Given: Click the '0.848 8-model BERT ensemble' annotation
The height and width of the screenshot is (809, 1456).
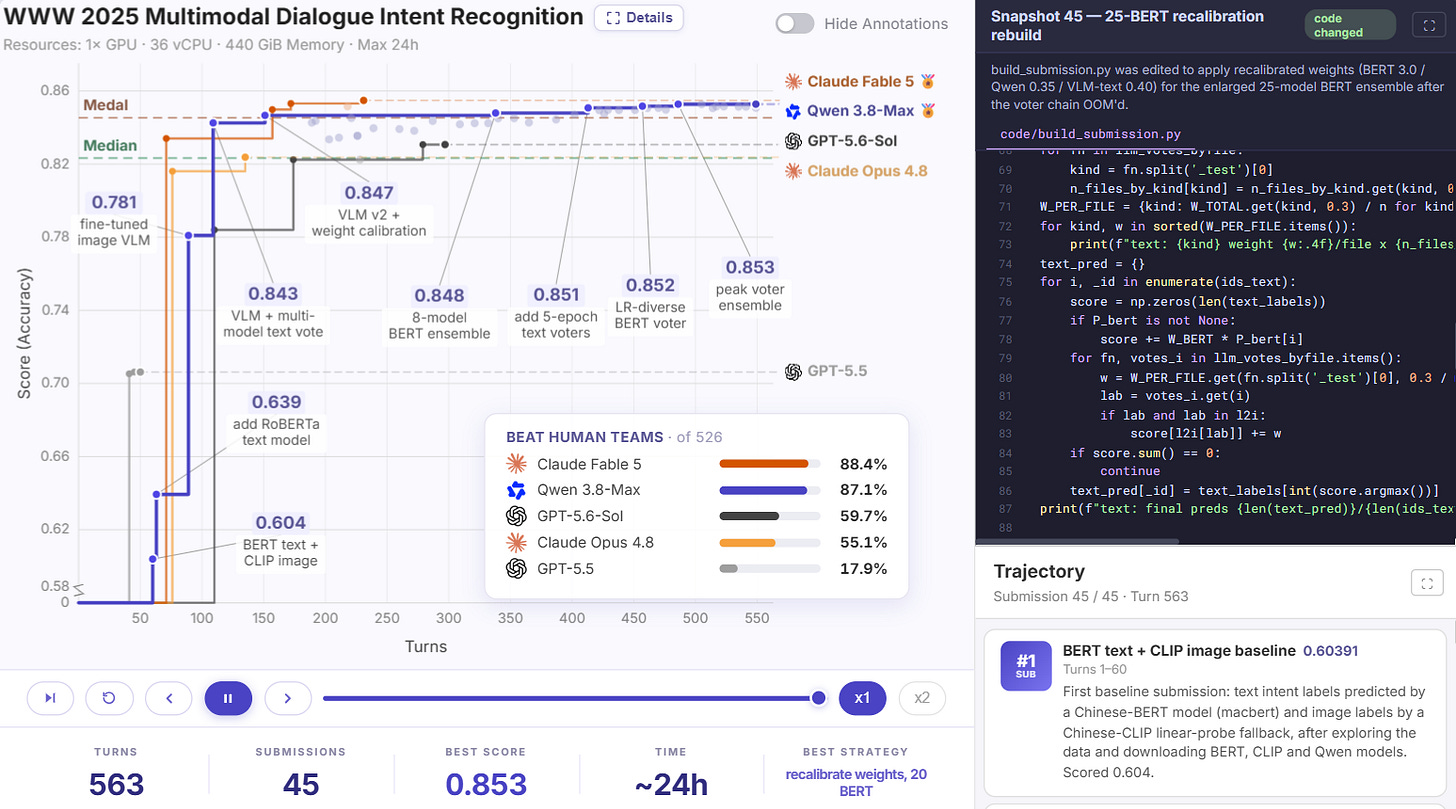Looking at the screenshot, I should coord(440,314).
